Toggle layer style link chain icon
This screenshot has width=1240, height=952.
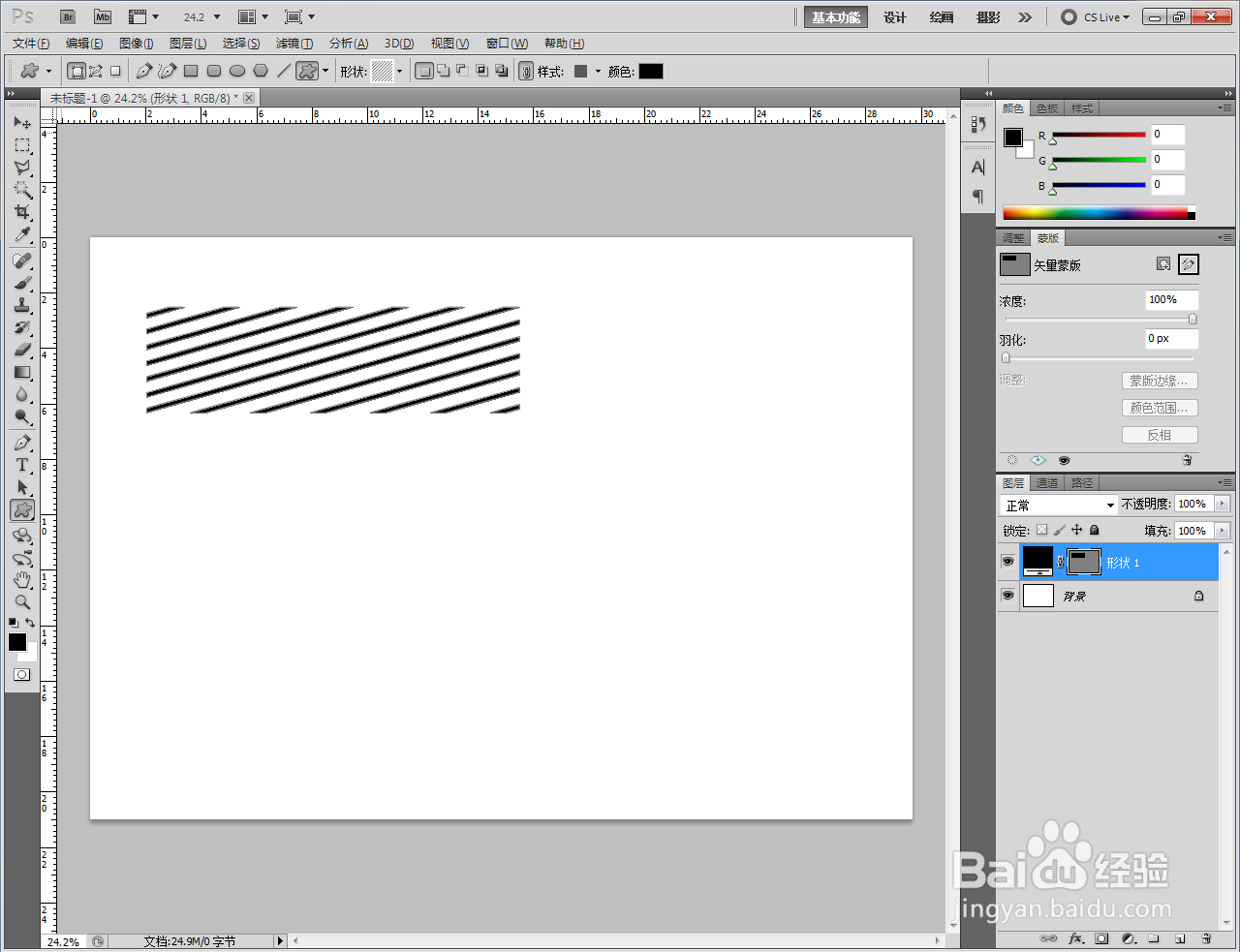(x=526, y=71)
